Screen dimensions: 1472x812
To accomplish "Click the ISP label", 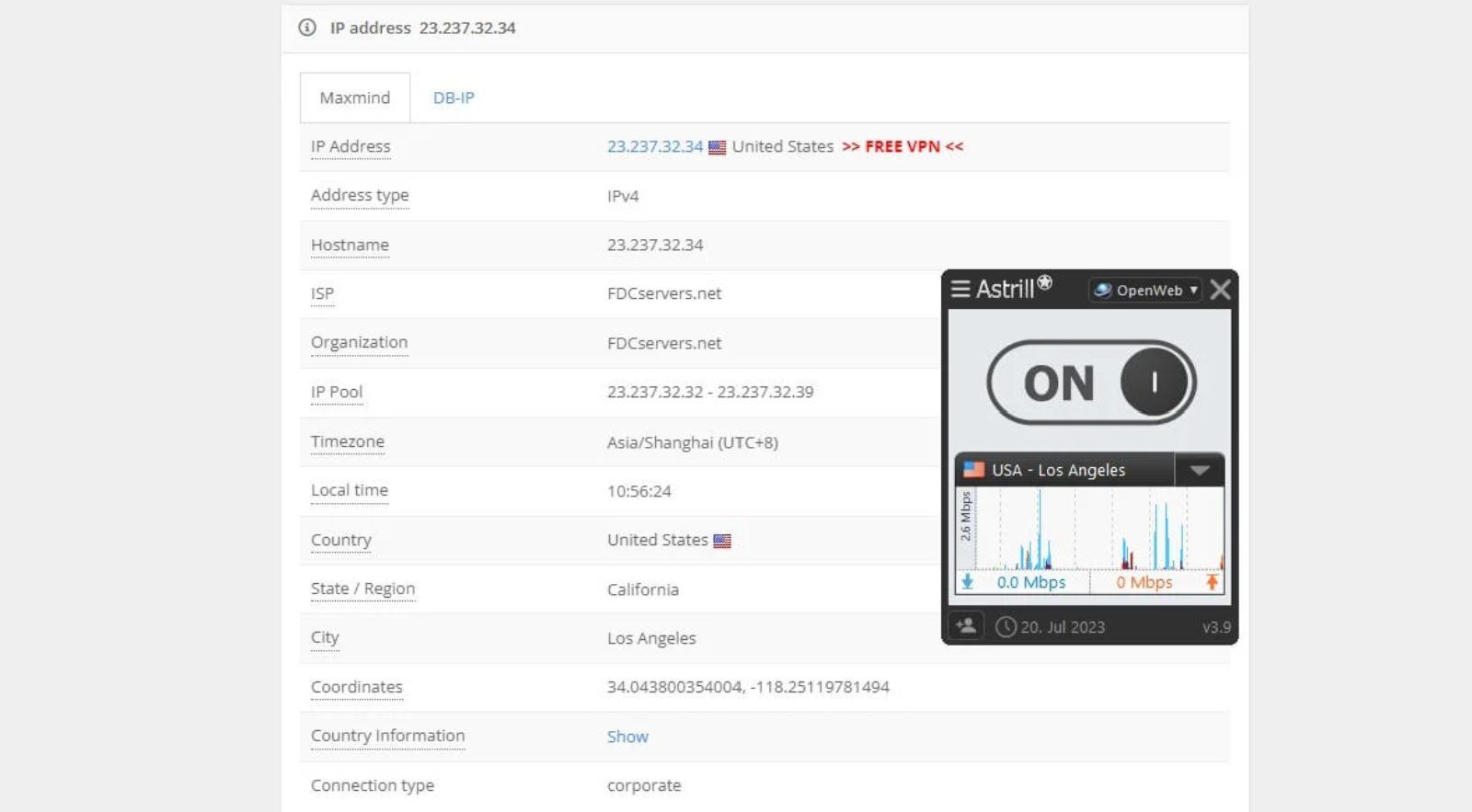I will [322, 293].
